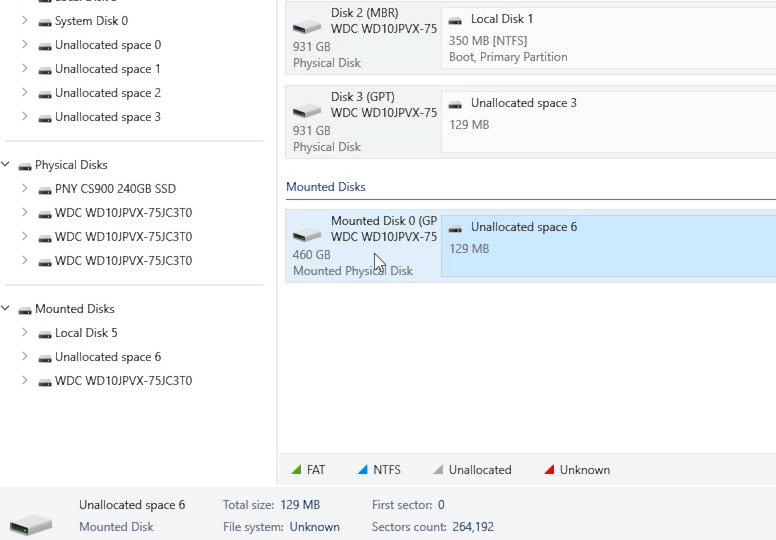Viewport: 776px width, 540px height.
Task: Collapse the Physical Disks section
Action: 5,164
